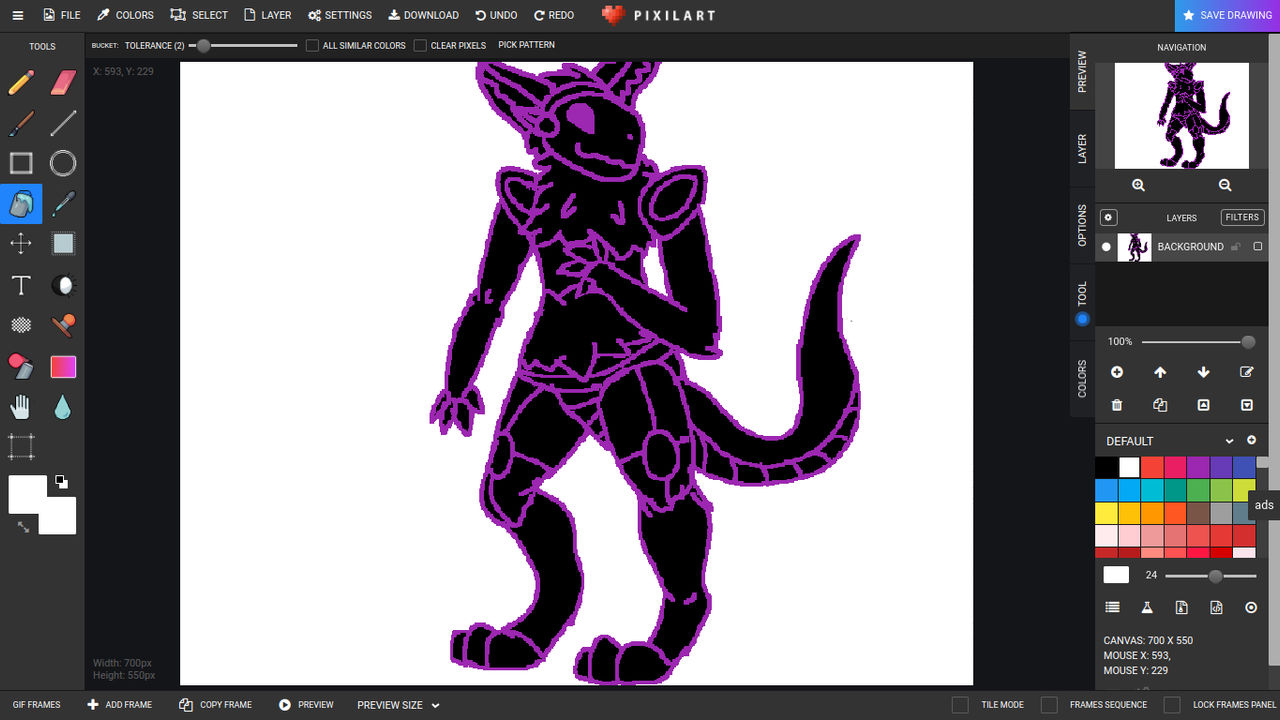The height and width of the screenshot is (720, 1280).
Task: Select the Bucket fill tool
Action: pyautogui.click(x=21, y=204)
